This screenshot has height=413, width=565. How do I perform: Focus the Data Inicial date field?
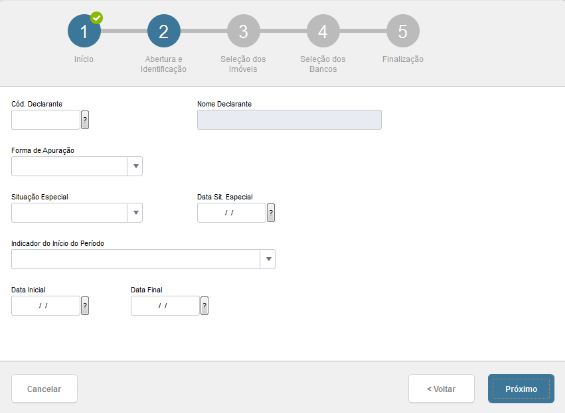45,306
